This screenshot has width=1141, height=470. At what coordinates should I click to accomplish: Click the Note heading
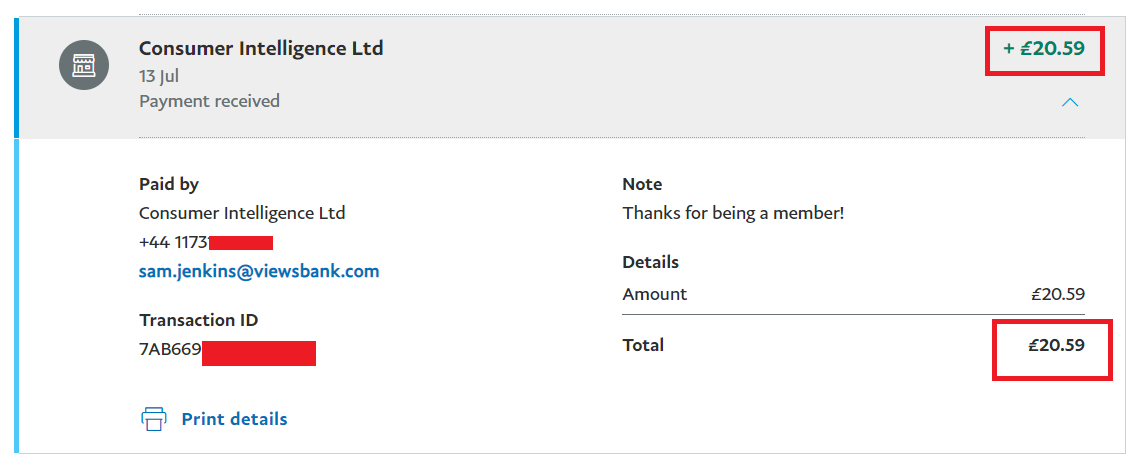point(643,184)
